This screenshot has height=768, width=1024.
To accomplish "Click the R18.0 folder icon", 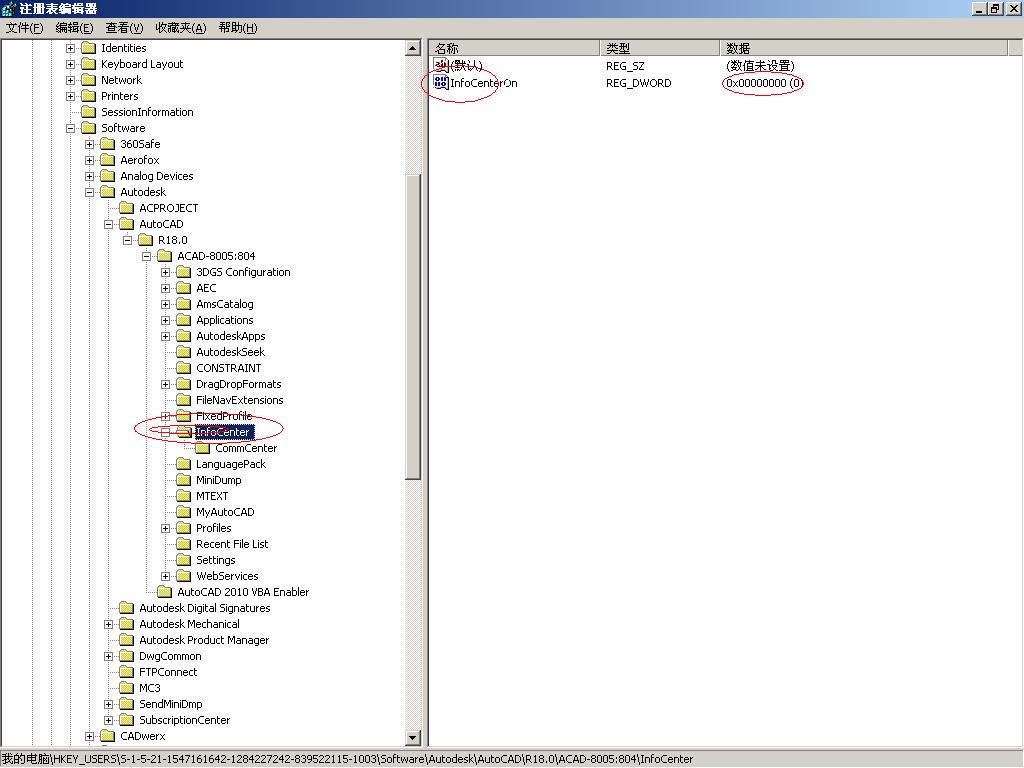I will [x=145, y=240].
